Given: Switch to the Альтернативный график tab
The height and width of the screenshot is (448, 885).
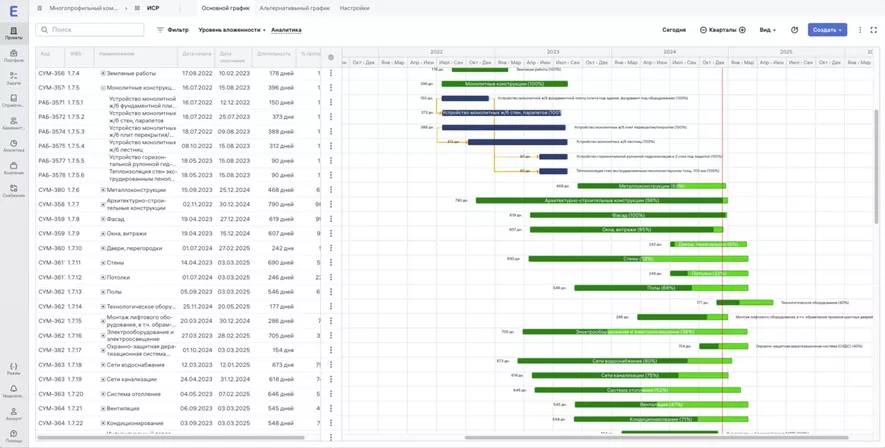Looking at the screenshot, I should pos(294,8).
